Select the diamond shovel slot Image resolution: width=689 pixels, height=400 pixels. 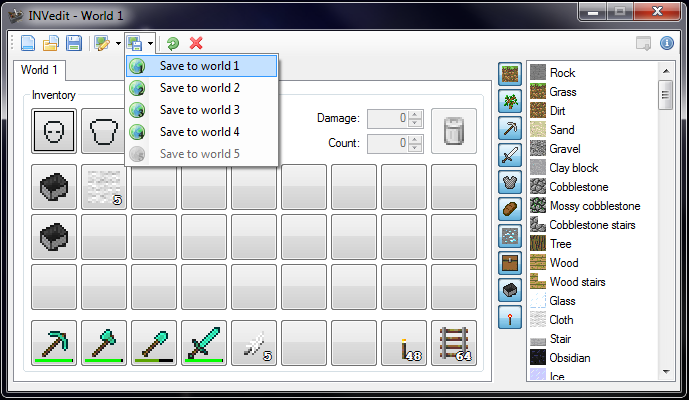[x=154, y=343]
